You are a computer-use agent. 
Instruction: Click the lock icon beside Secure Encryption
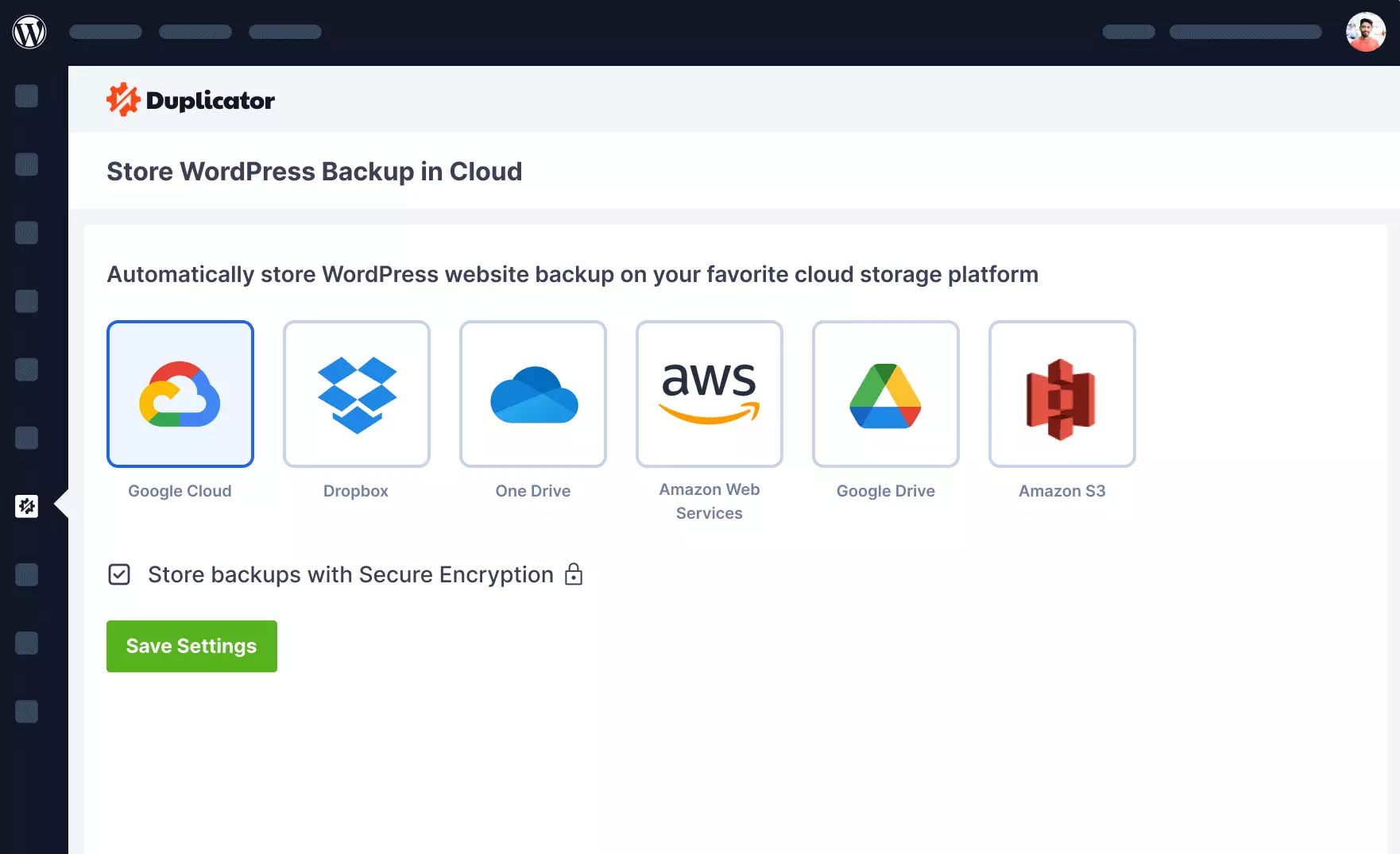(574, 574)
